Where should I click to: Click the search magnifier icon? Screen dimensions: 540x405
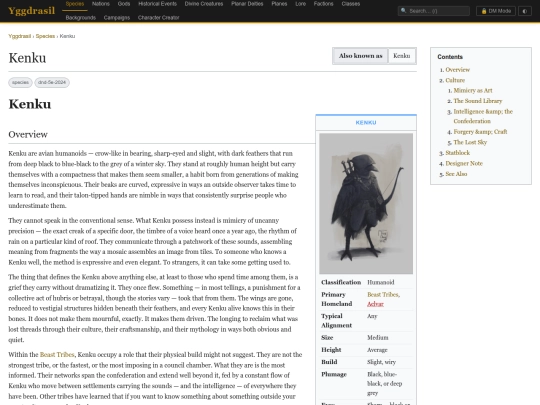coord(404,11)
